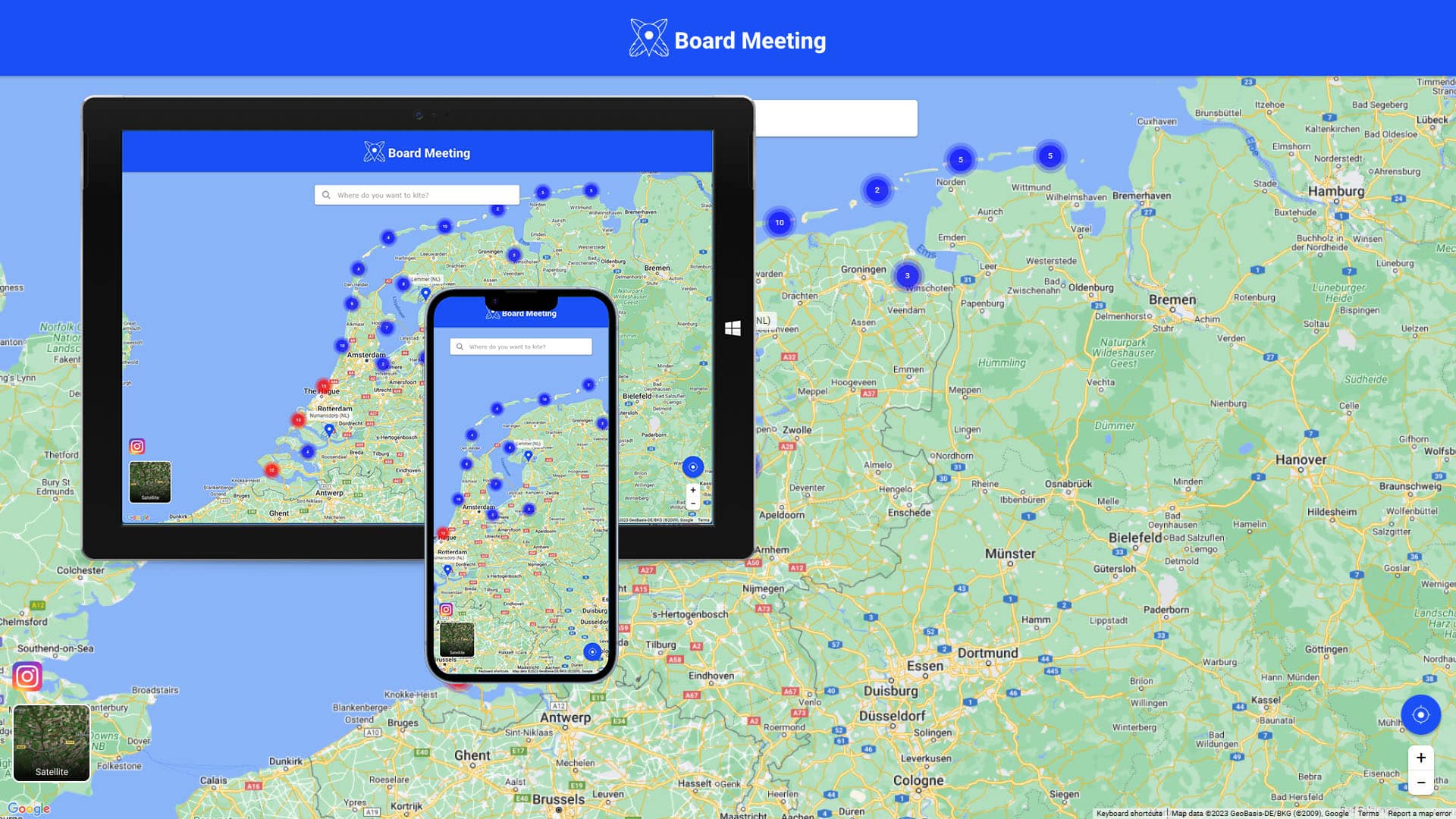Click the my-location target button
1456x819 pixels.
(1420, 714)
